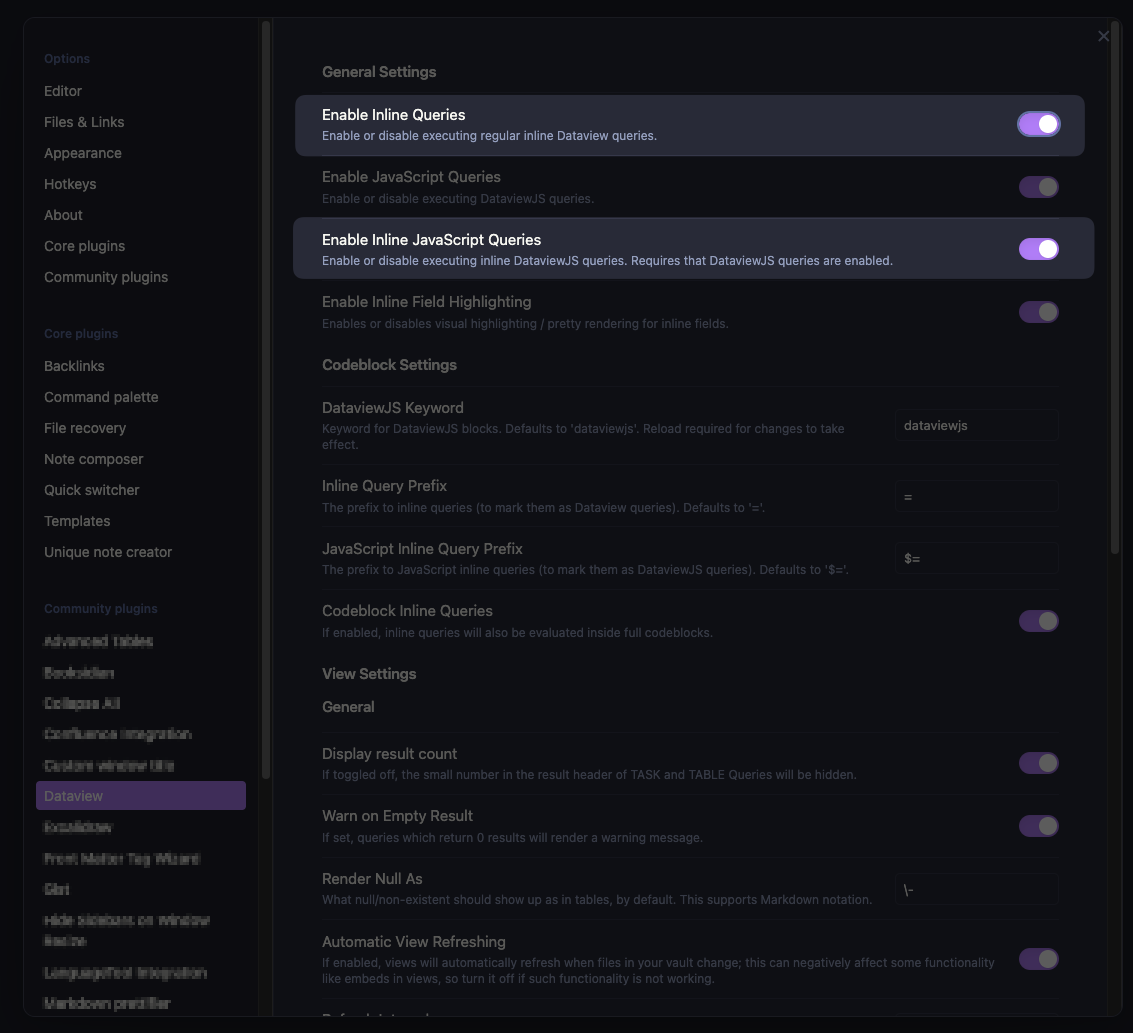1133x1033 pixels.
Task: Click the DataviewJS Keyword input field
Action: tap(975, 426)
